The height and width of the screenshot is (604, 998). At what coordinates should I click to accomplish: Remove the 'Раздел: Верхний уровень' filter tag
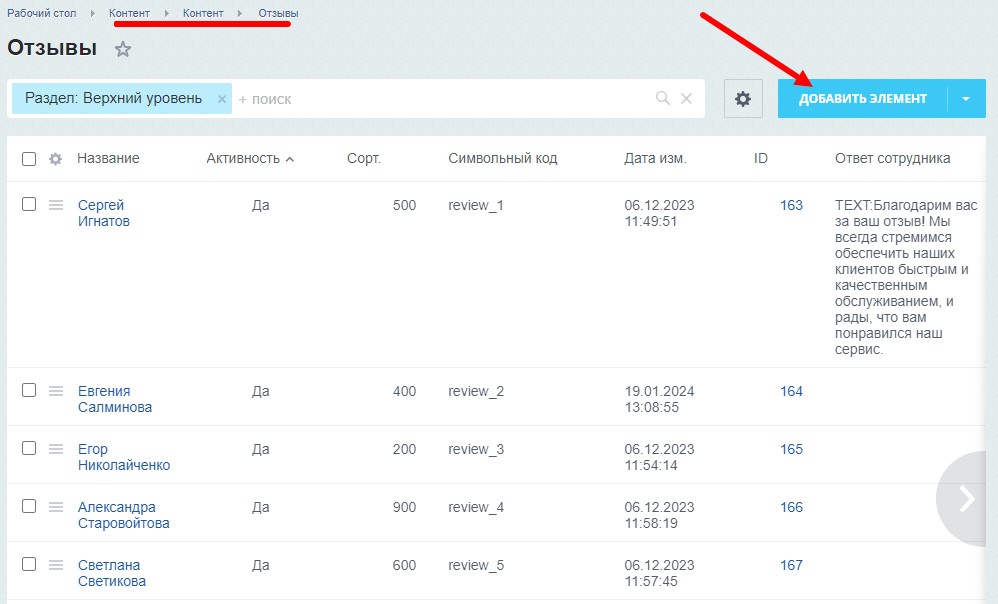(222, 99)
